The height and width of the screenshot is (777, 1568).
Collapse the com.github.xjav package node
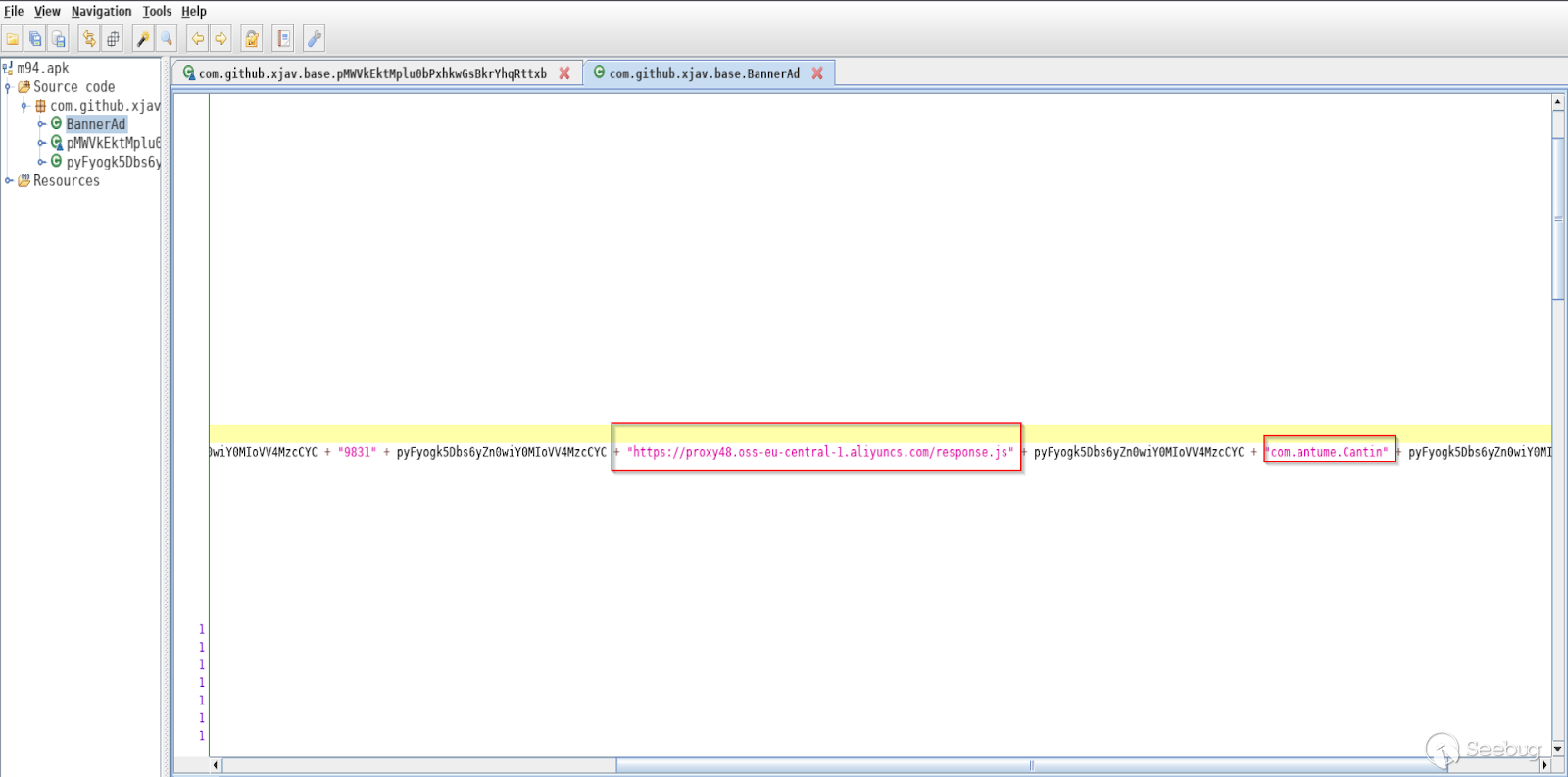pos(24,106)
